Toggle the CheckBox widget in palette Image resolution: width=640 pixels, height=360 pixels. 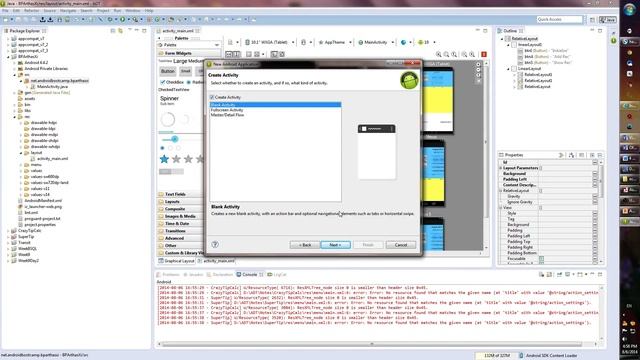pos(172,82)
